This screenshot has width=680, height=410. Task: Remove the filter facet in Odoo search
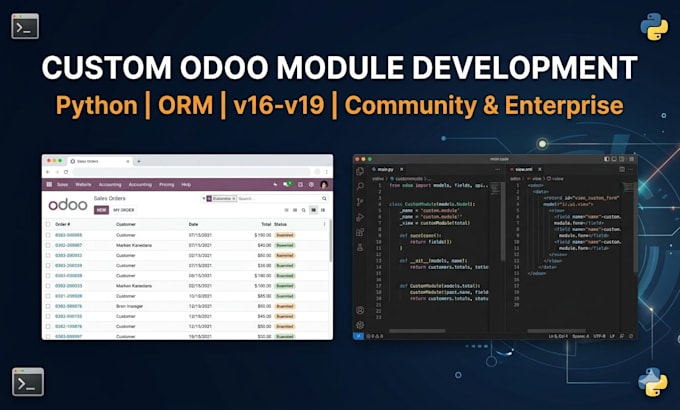click(x=234, y=198)
